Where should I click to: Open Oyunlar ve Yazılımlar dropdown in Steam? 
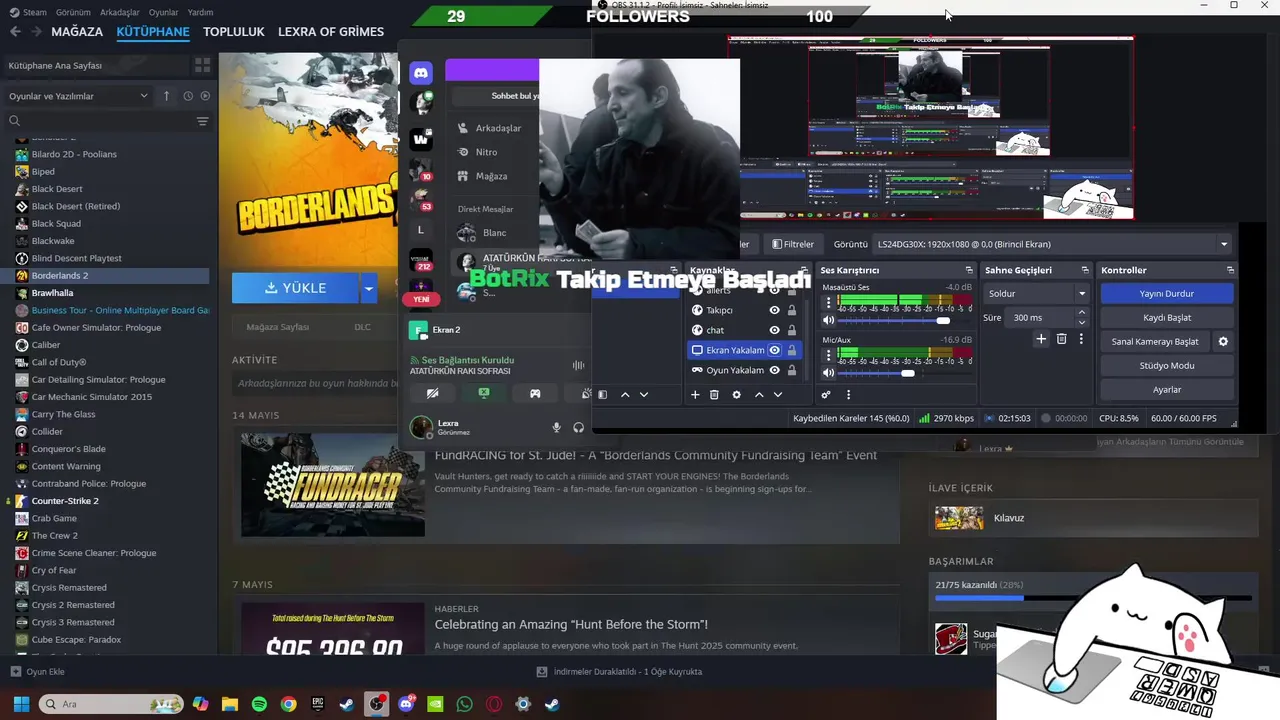pos(77,96)
